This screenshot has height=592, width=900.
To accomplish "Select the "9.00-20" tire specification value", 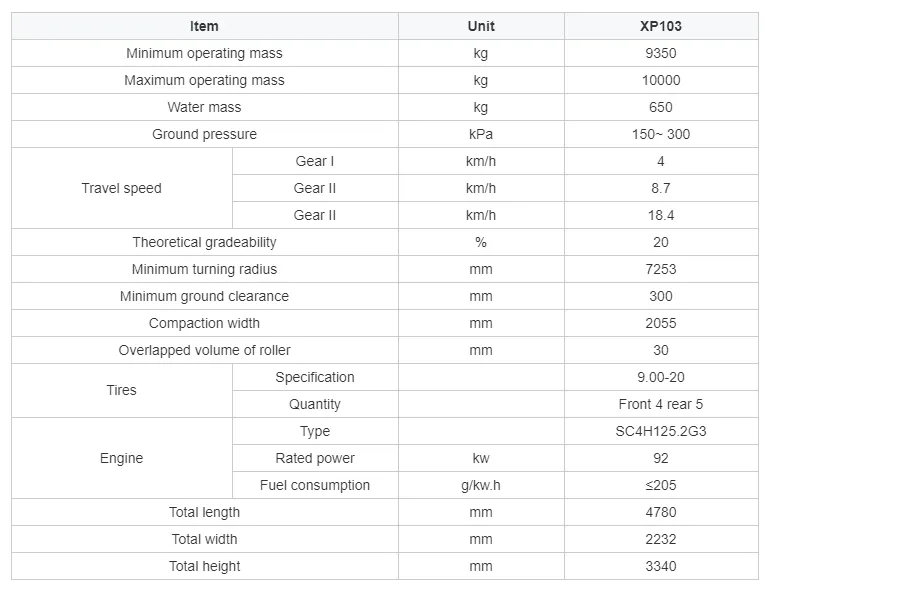I will point(661,377).
